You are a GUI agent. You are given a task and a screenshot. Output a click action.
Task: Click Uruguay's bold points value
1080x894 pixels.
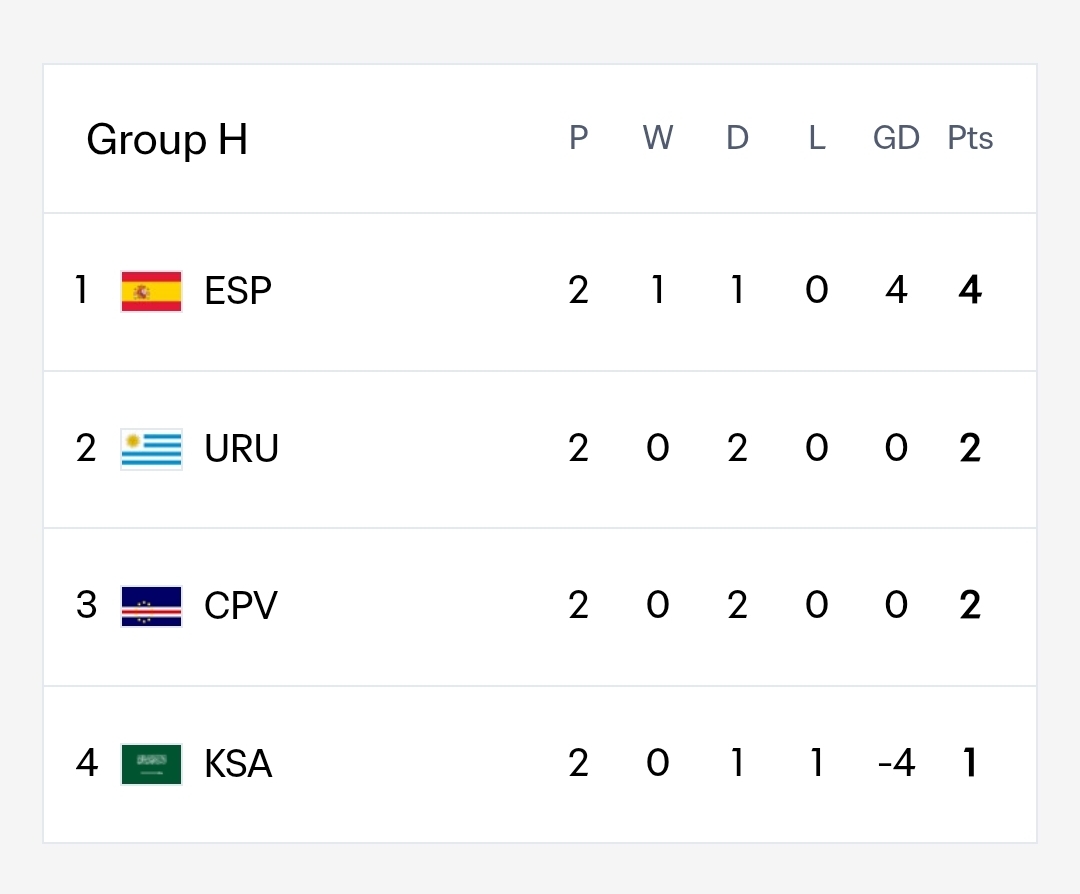click(970, 448)
